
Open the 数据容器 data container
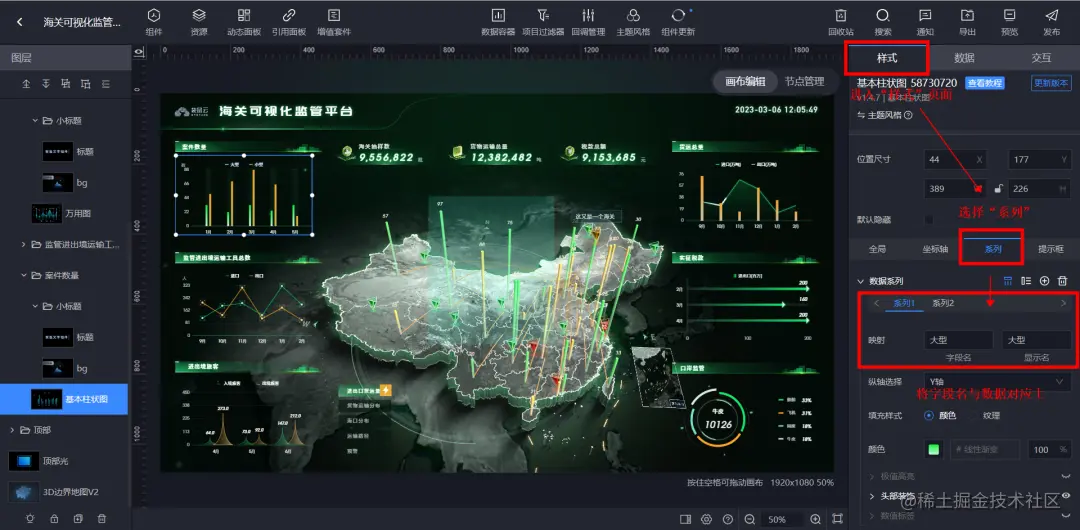498,22
